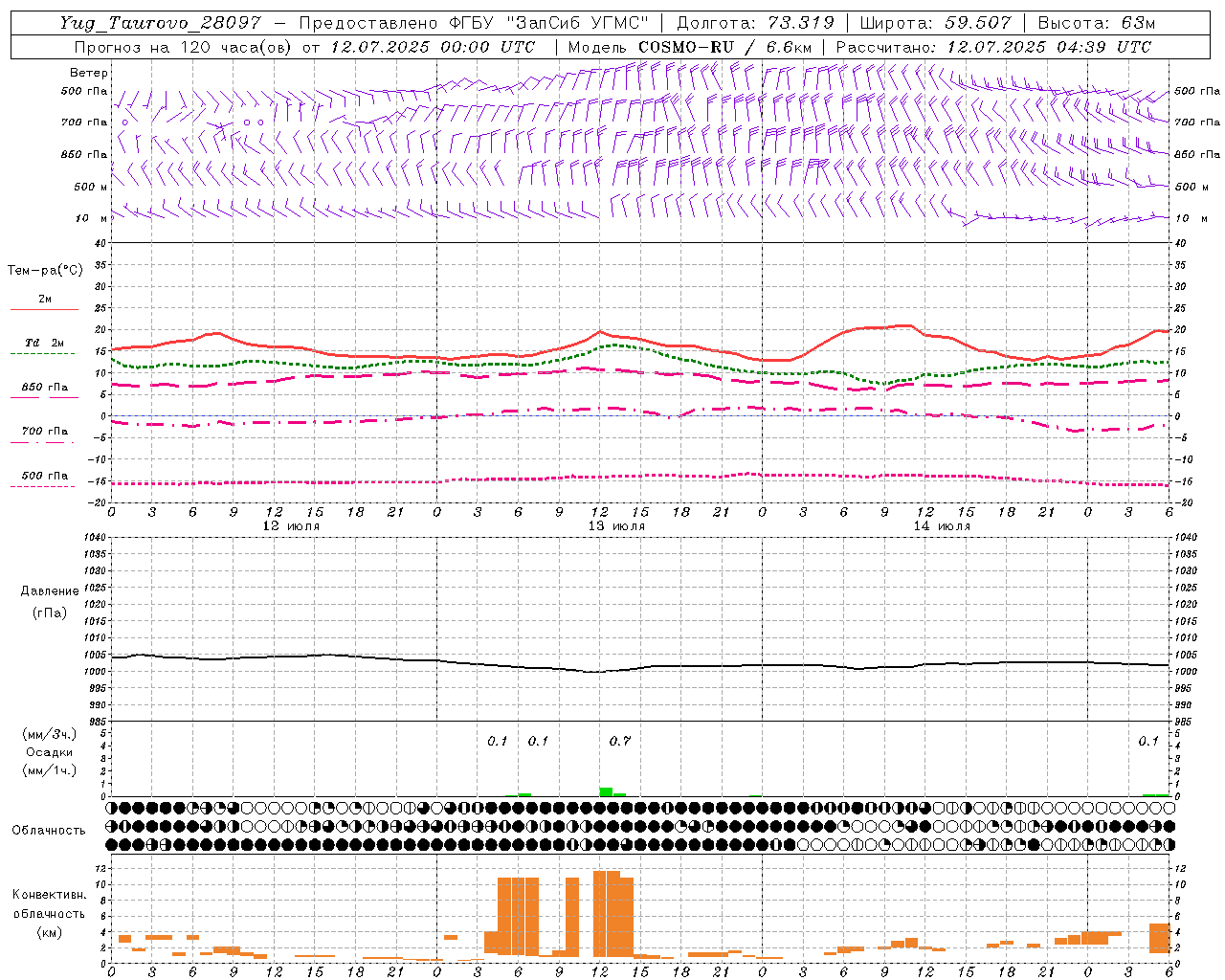Viewport: 1225px width, 980px height.
Task: Click the 0.1 precipitation value near the right edge
Action: [x=1148, y=741]
